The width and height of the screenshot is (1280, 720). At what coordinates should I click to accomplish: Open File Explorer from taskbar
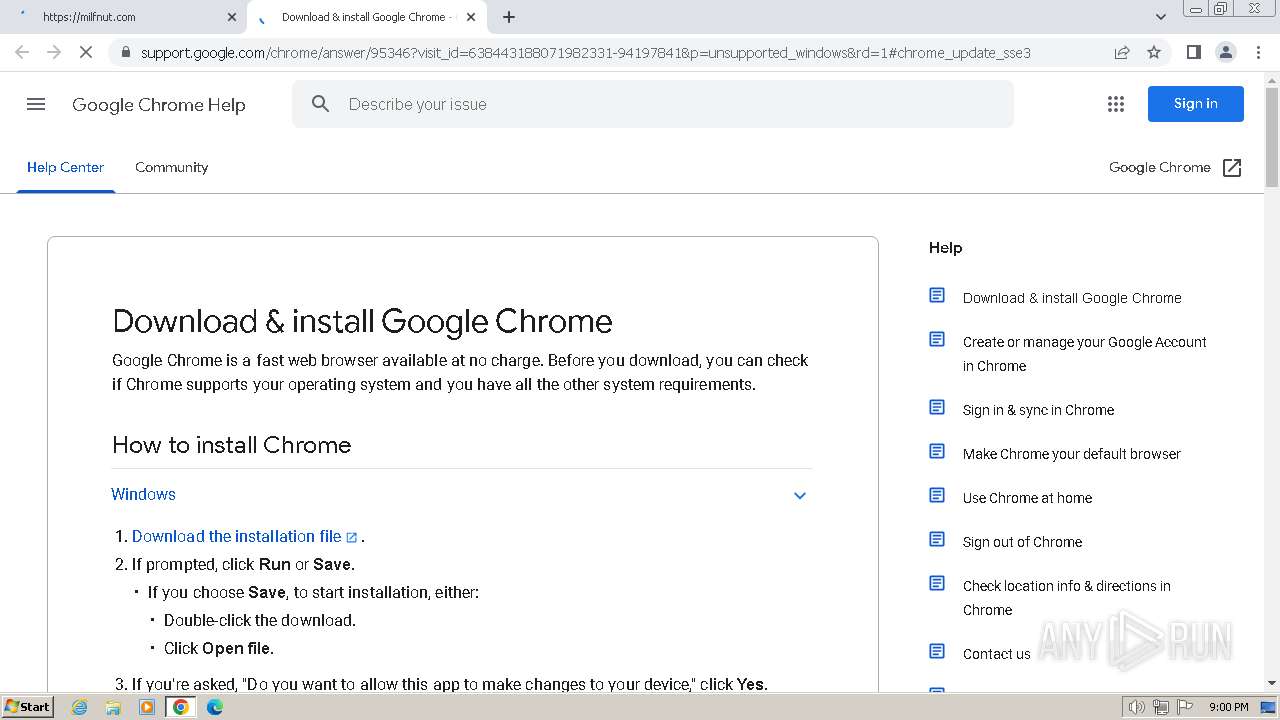click(x=113, y=707)
